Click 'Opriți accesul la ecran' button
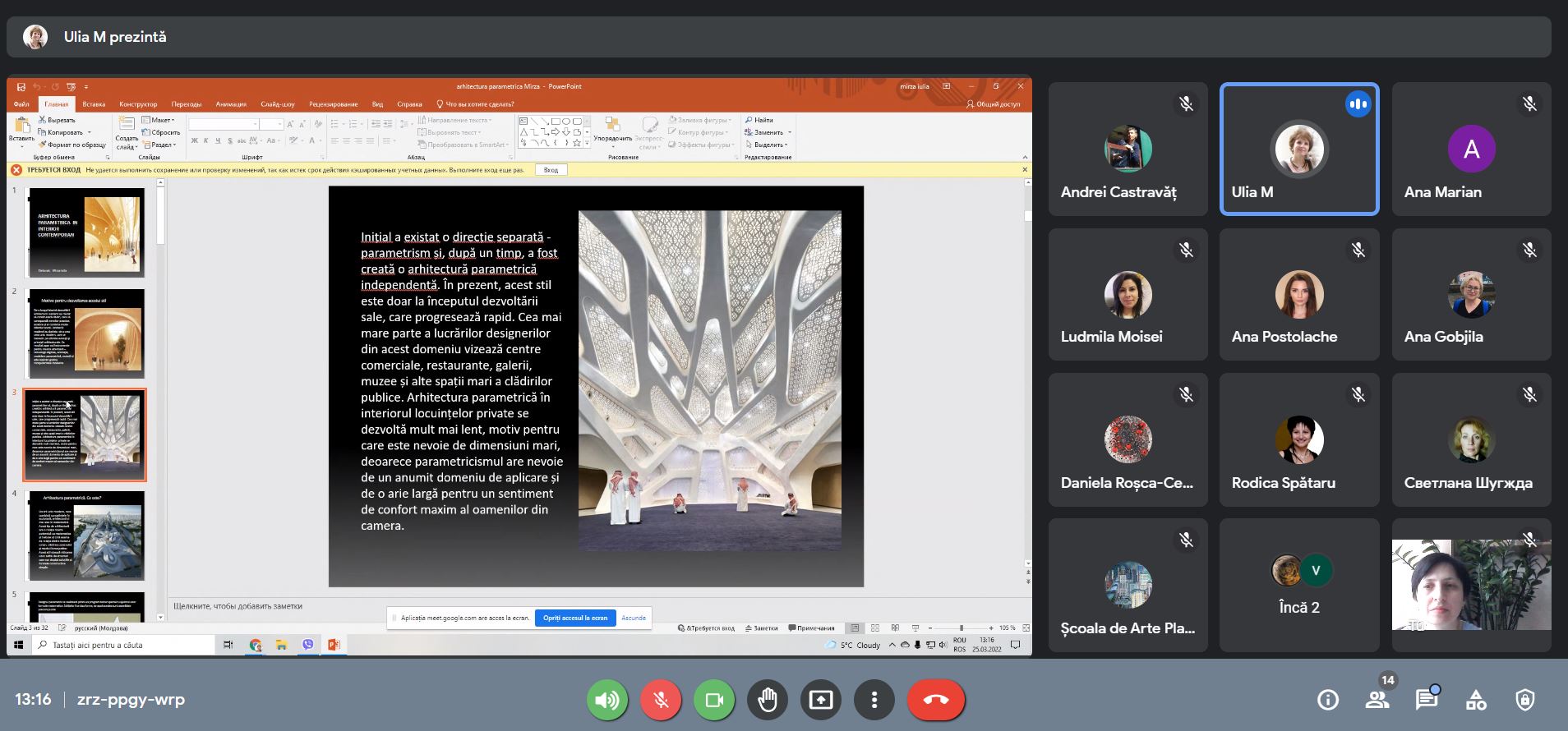The width and height of the screenshot is (1568, 731). 575,618
